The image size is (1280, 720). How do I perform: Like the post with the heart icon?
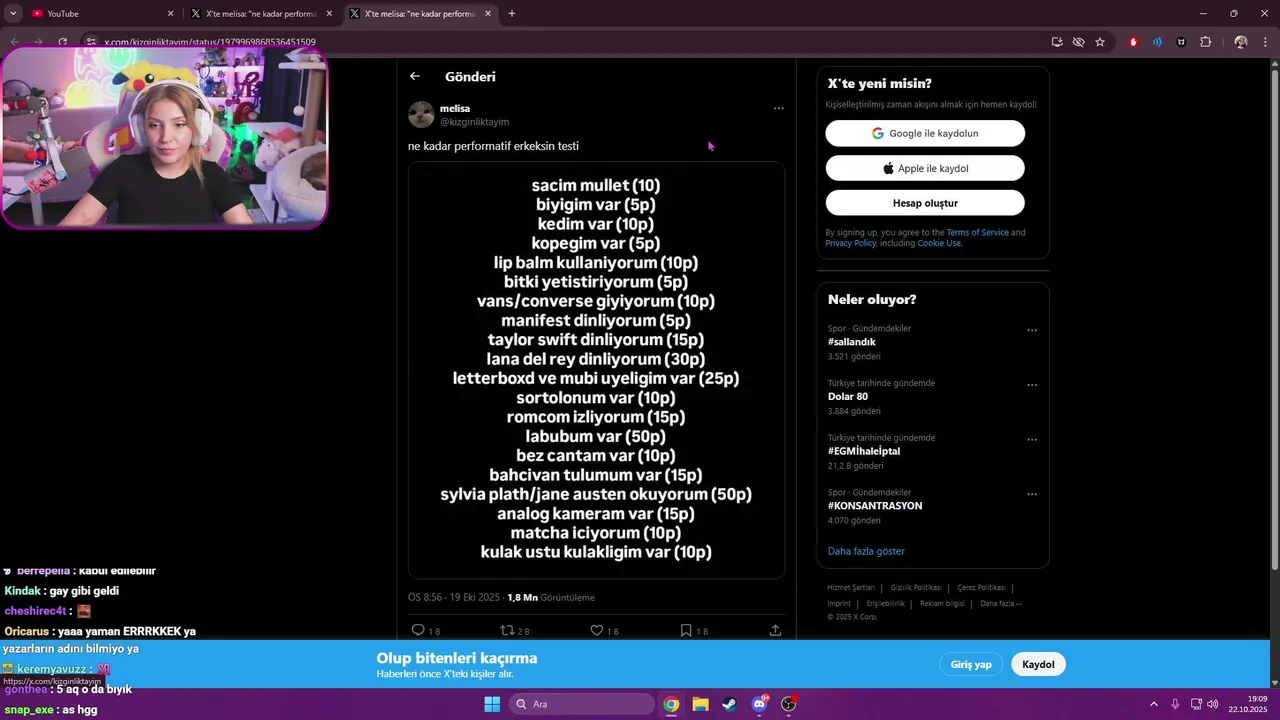click(x=597, y=630)
